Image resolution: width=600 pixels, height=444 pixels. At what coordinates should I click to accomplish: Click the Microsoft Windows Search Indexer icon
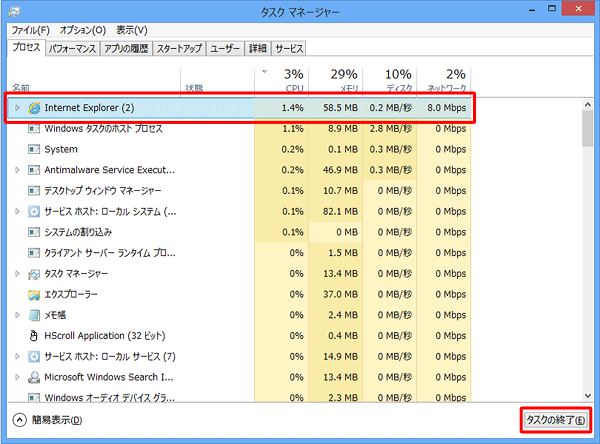[34, 377]
